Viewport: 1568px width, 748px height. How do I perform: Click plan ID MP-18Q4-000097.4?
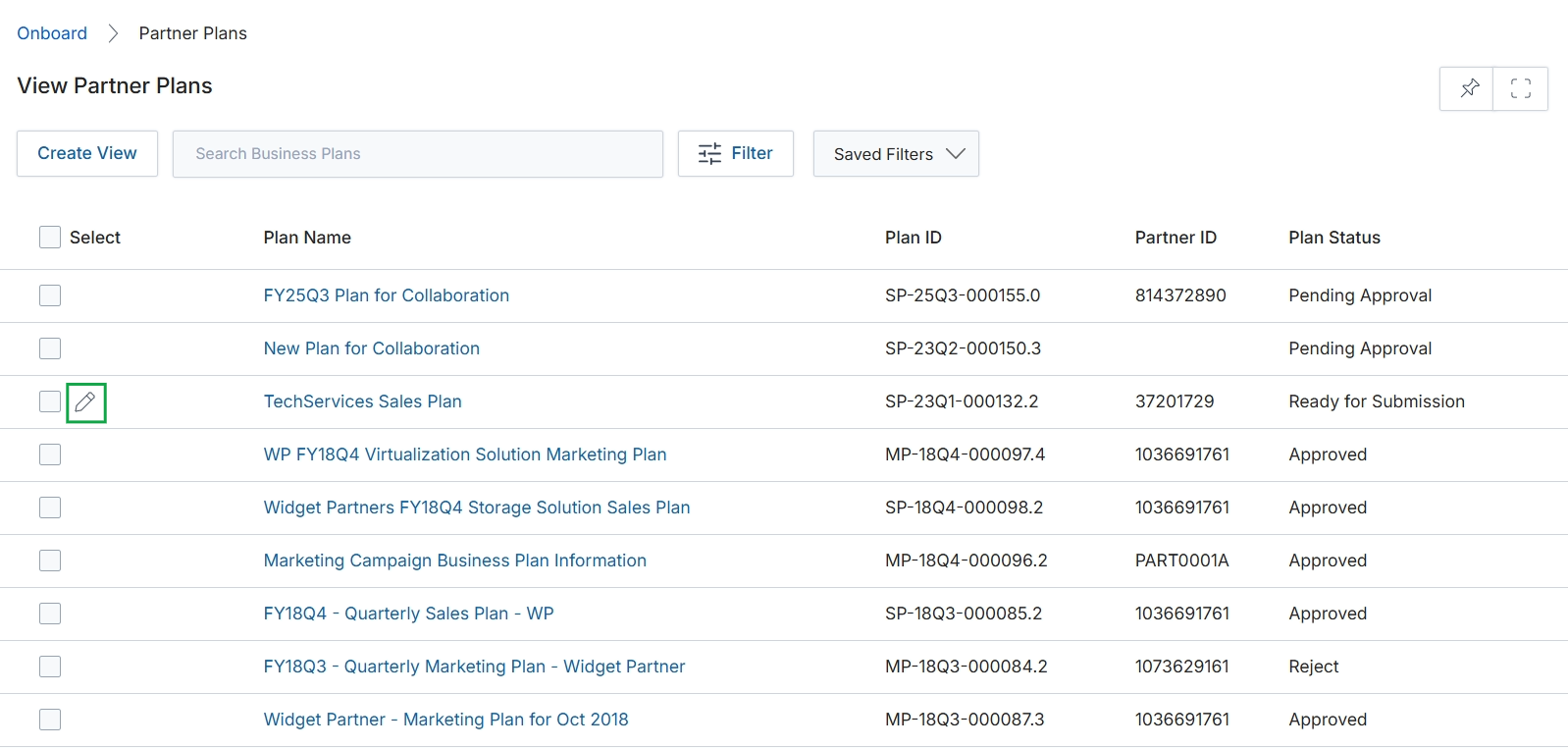(966, 454)
